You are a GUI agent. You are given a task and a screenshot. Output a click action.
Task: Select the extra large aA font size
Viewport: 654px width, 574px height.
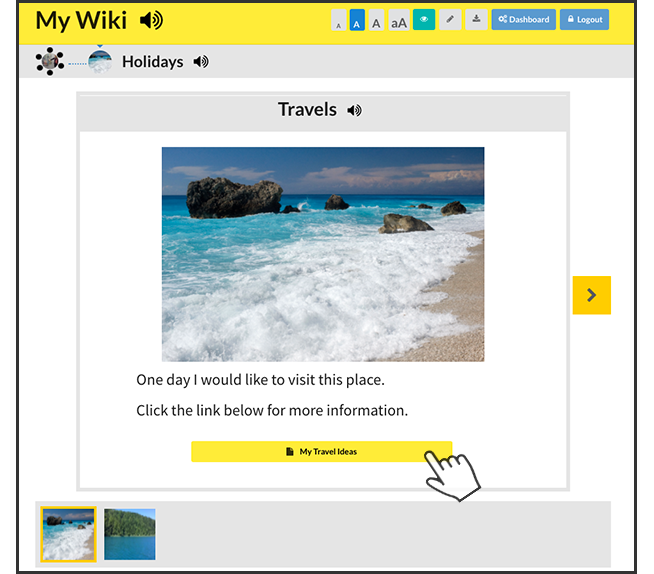pyautogui.click(x=399, y=20)
